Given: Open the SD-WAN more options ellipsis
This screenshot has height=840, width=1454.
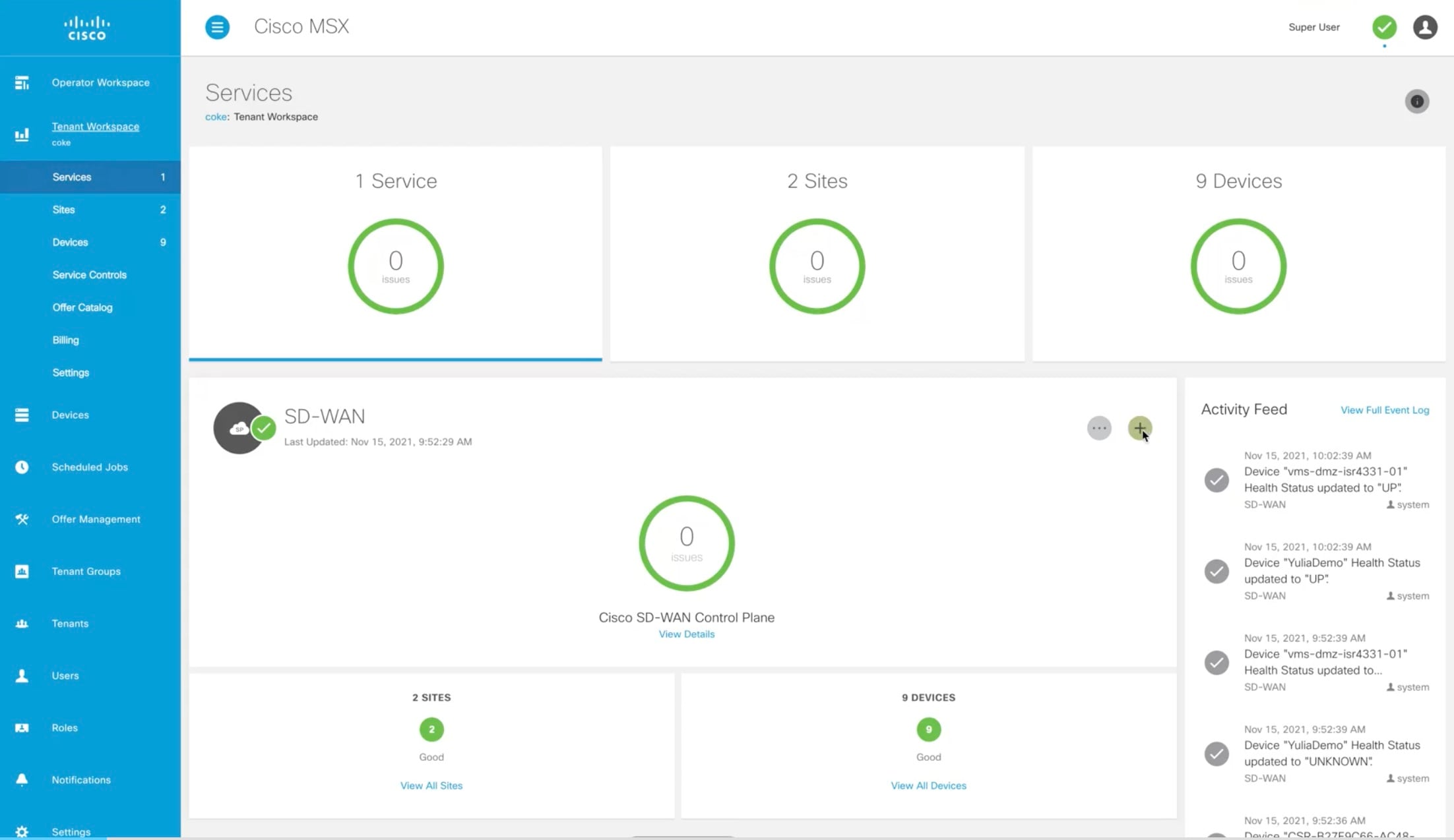Looking at the screenshot, I should click(x=1099, y=429).
